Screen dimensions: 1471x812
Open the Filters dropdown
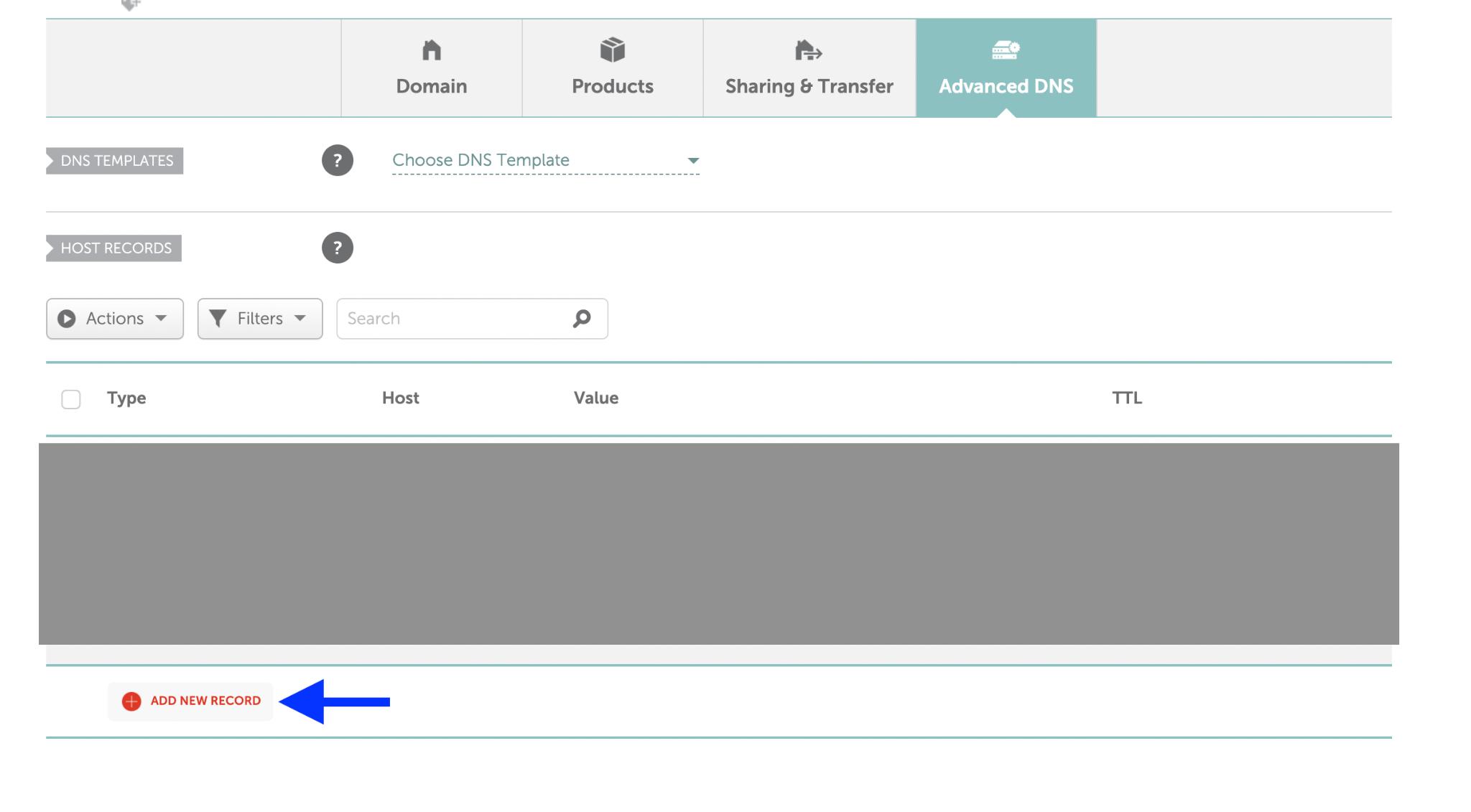(259, 319)
